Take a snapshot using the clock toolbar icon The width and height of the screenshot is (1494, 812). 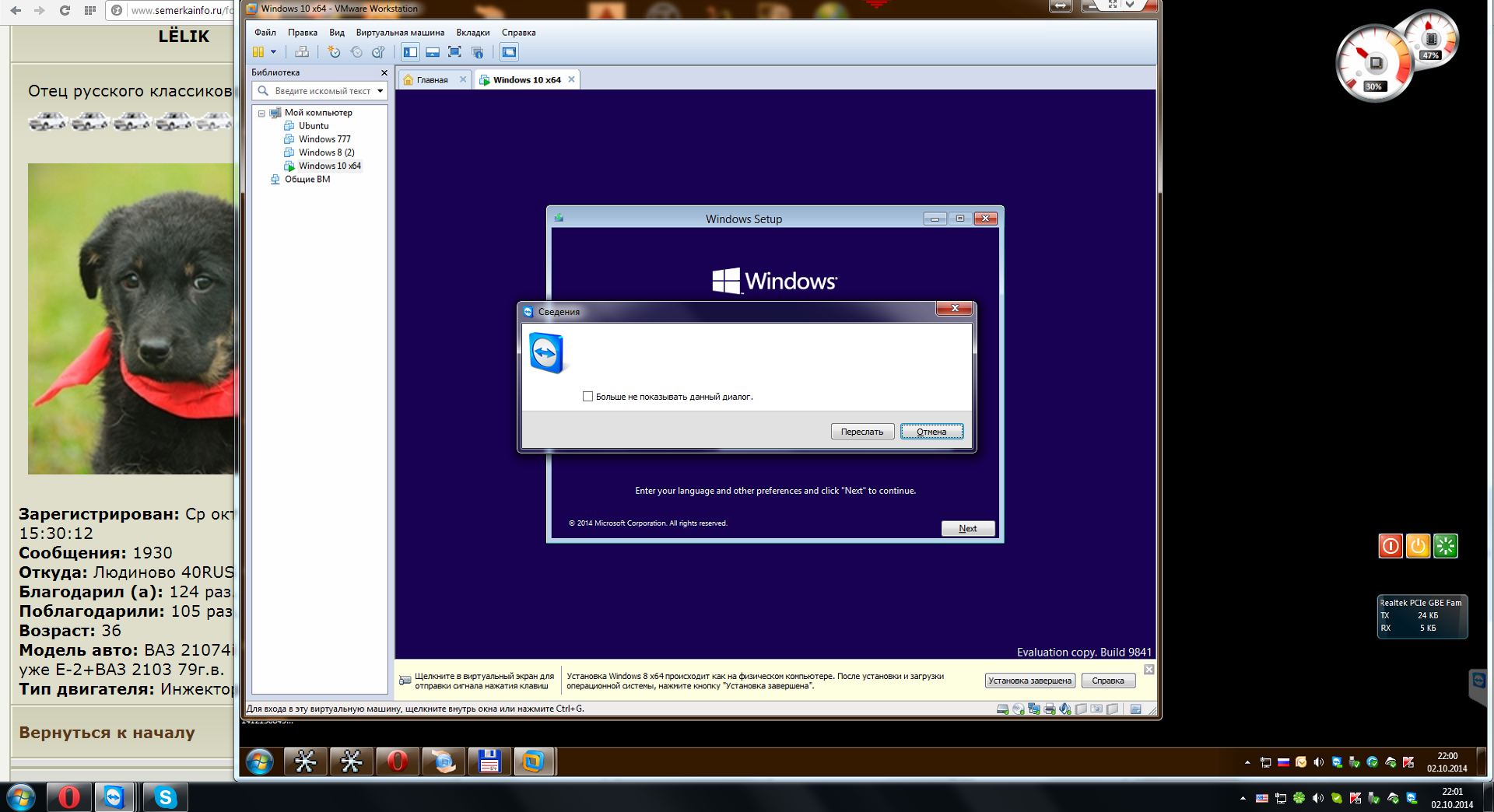tap(334, 52)
